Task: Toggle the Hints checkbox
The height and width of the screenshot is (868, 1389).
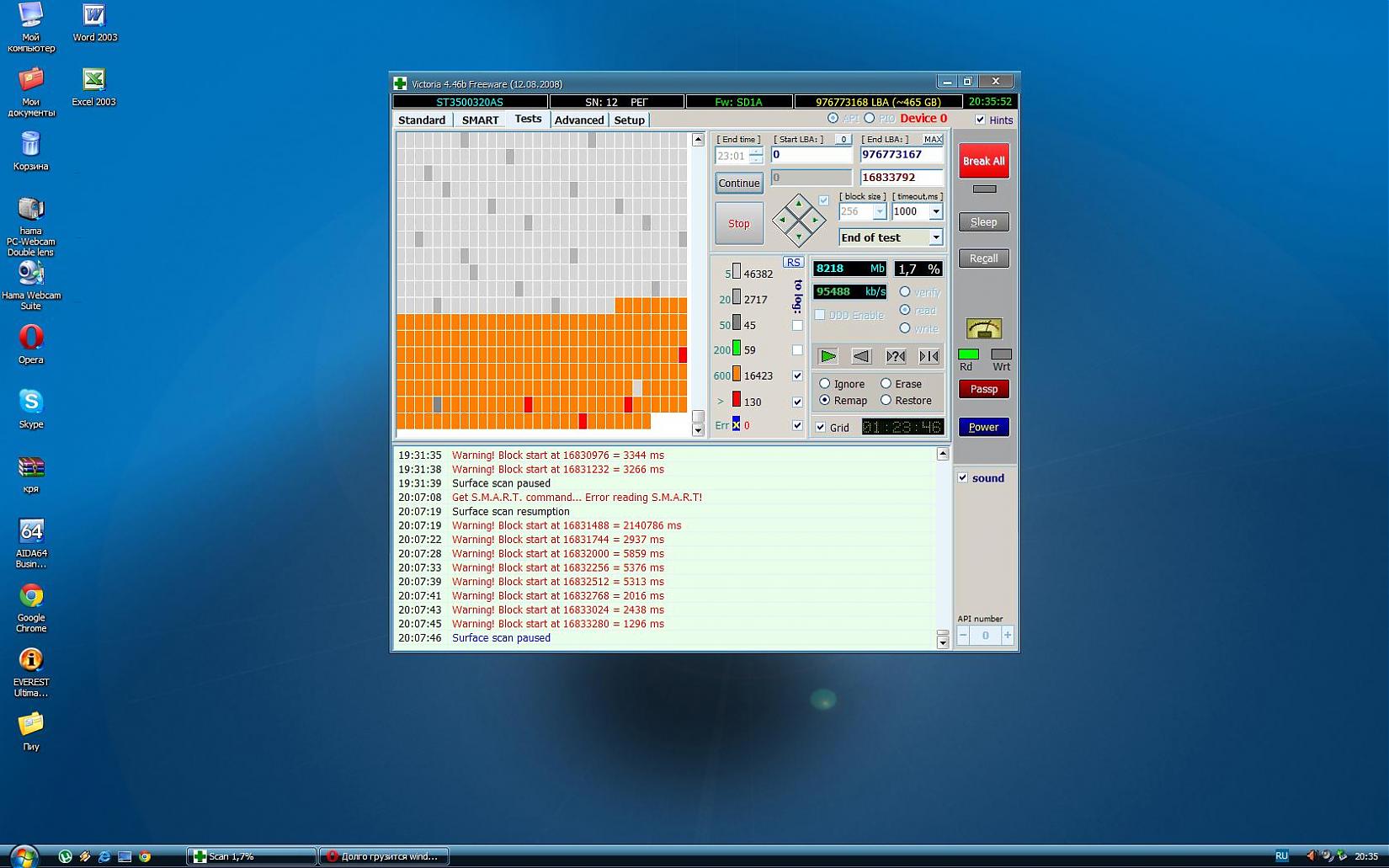Action: tap(980, 120)
